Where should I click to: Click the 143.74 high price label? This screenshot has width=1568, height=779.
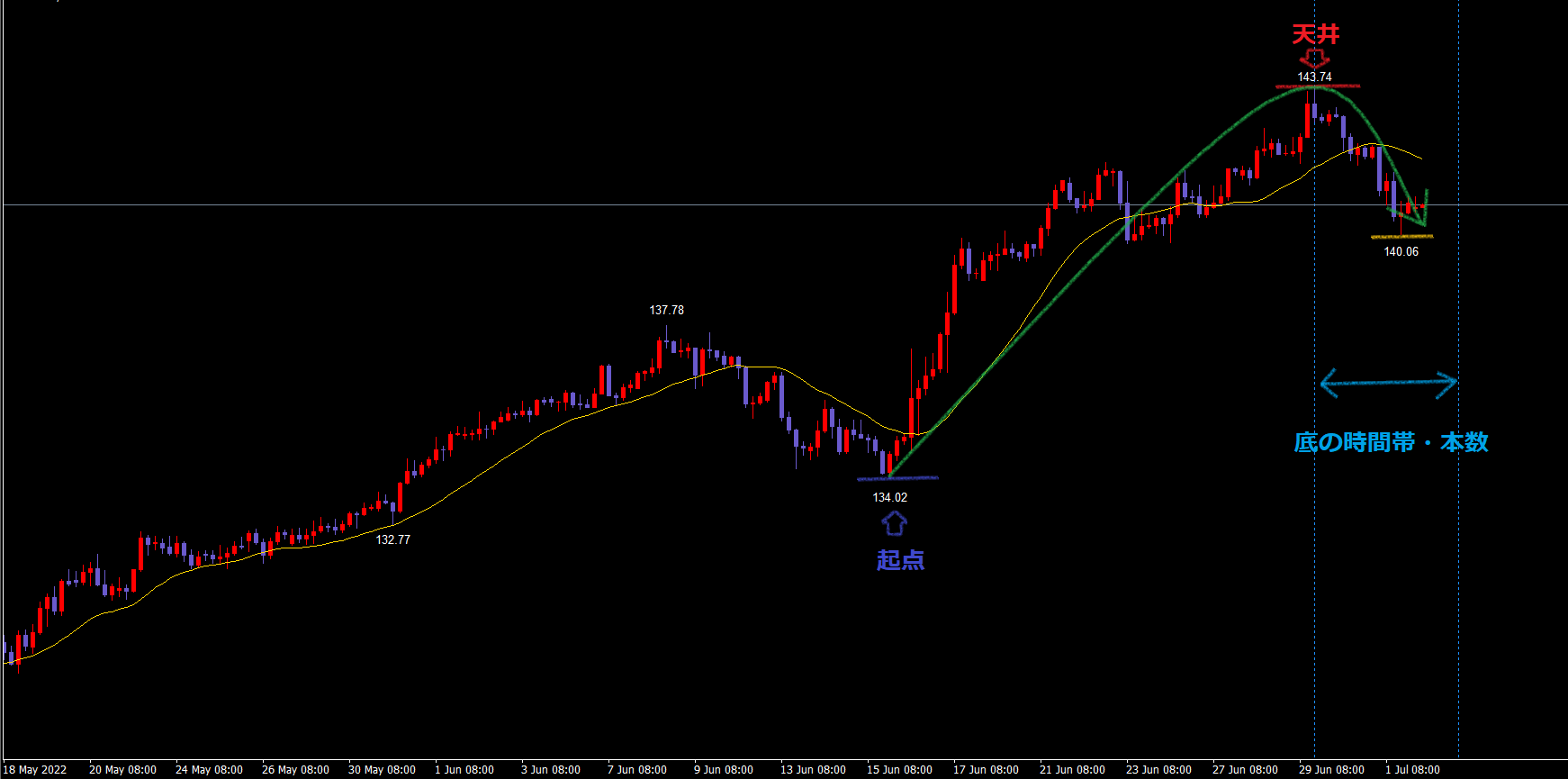click(1314, 77)
